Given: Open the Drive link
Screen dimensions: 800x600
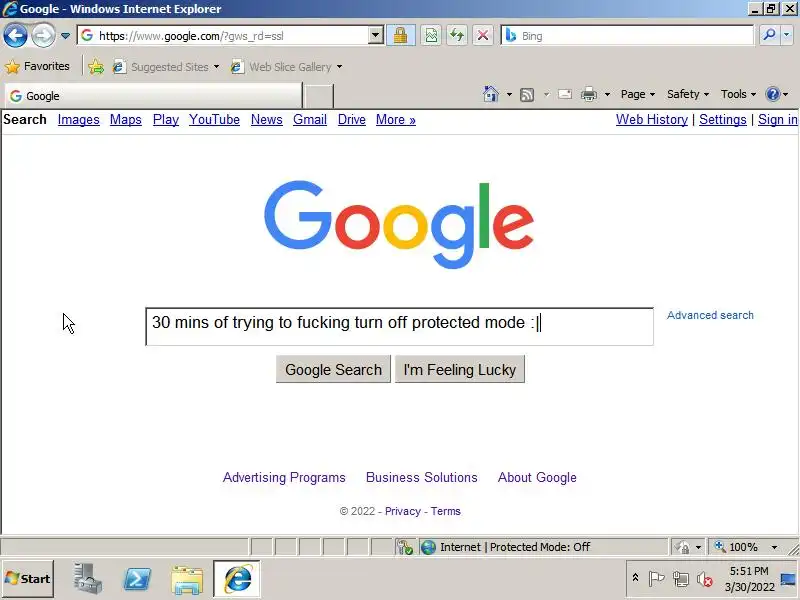Looking at the screenshot, I should click(352, 119).
